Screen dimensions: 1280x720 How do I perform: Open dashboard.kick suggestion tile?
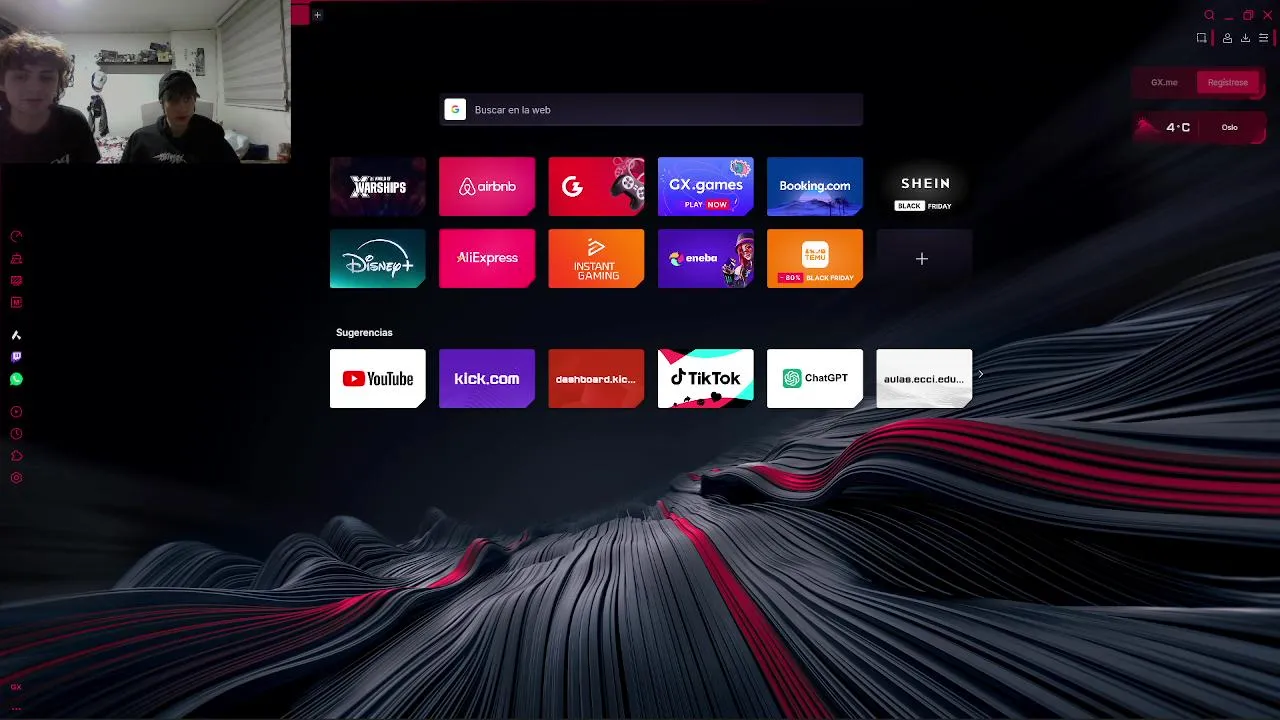[596, 379]
